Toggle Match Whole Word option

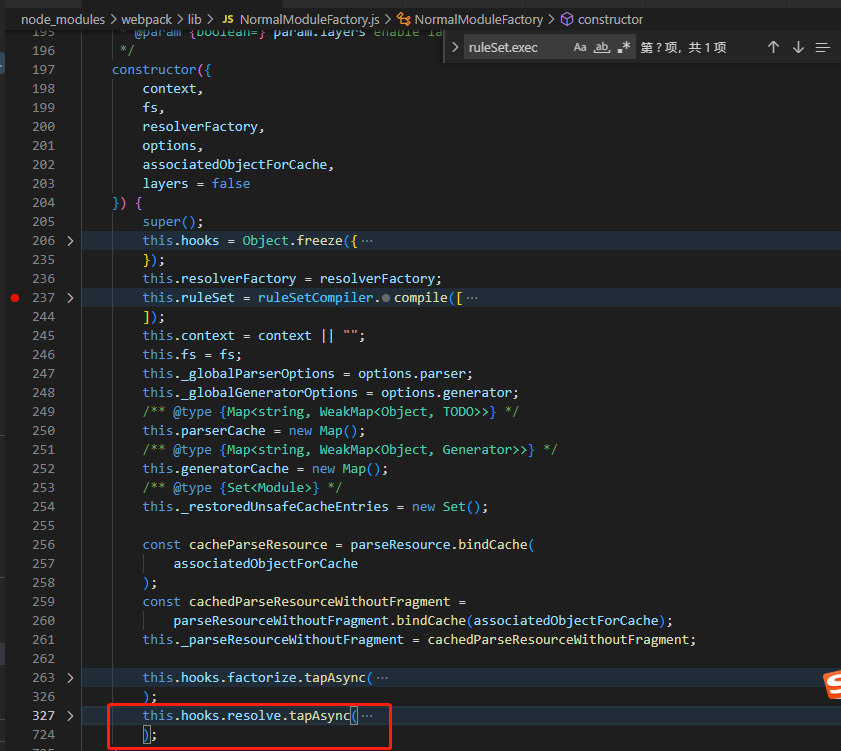tap(602, 47)
